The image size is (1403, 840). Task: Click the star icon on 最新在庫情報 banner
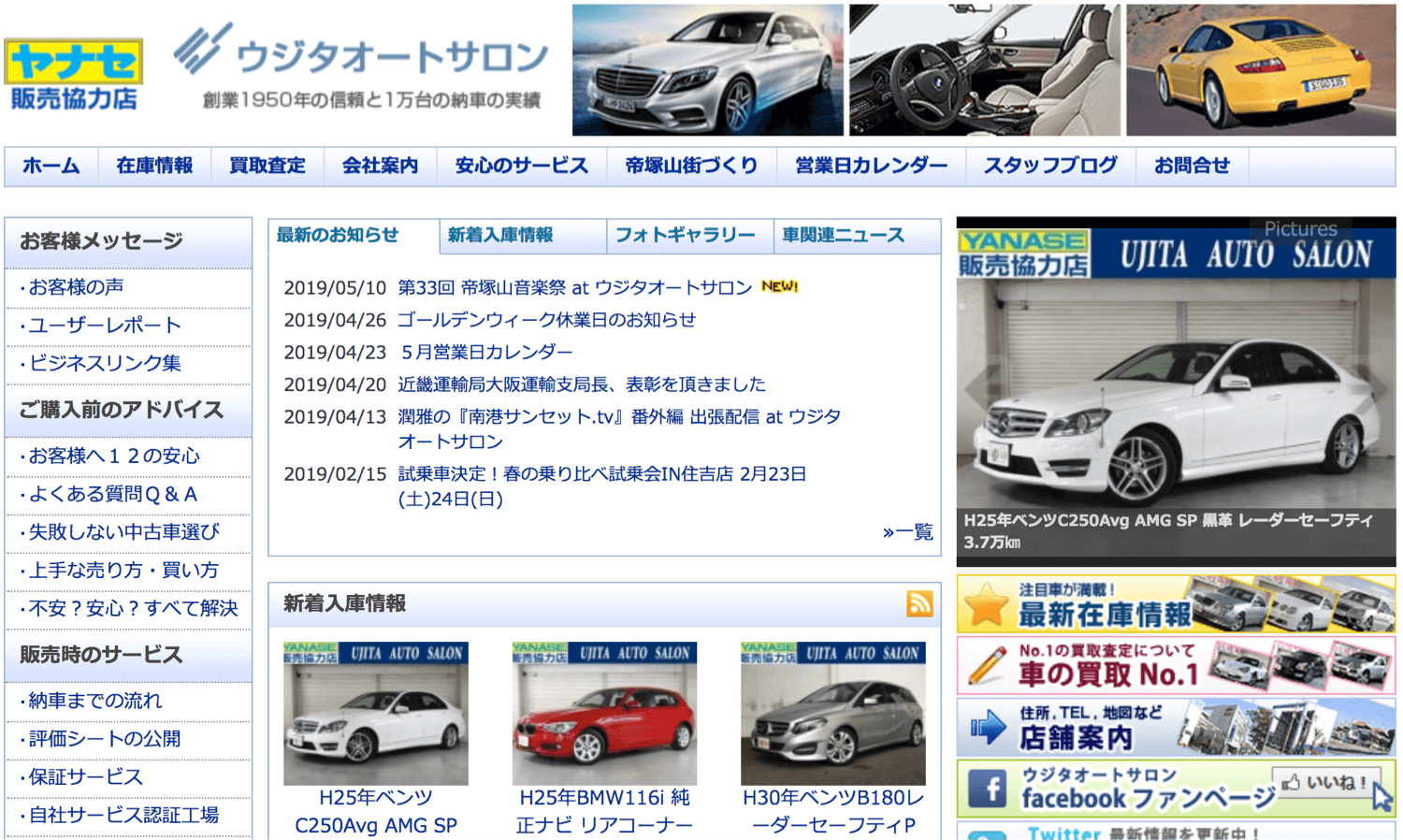coord(986,606)
